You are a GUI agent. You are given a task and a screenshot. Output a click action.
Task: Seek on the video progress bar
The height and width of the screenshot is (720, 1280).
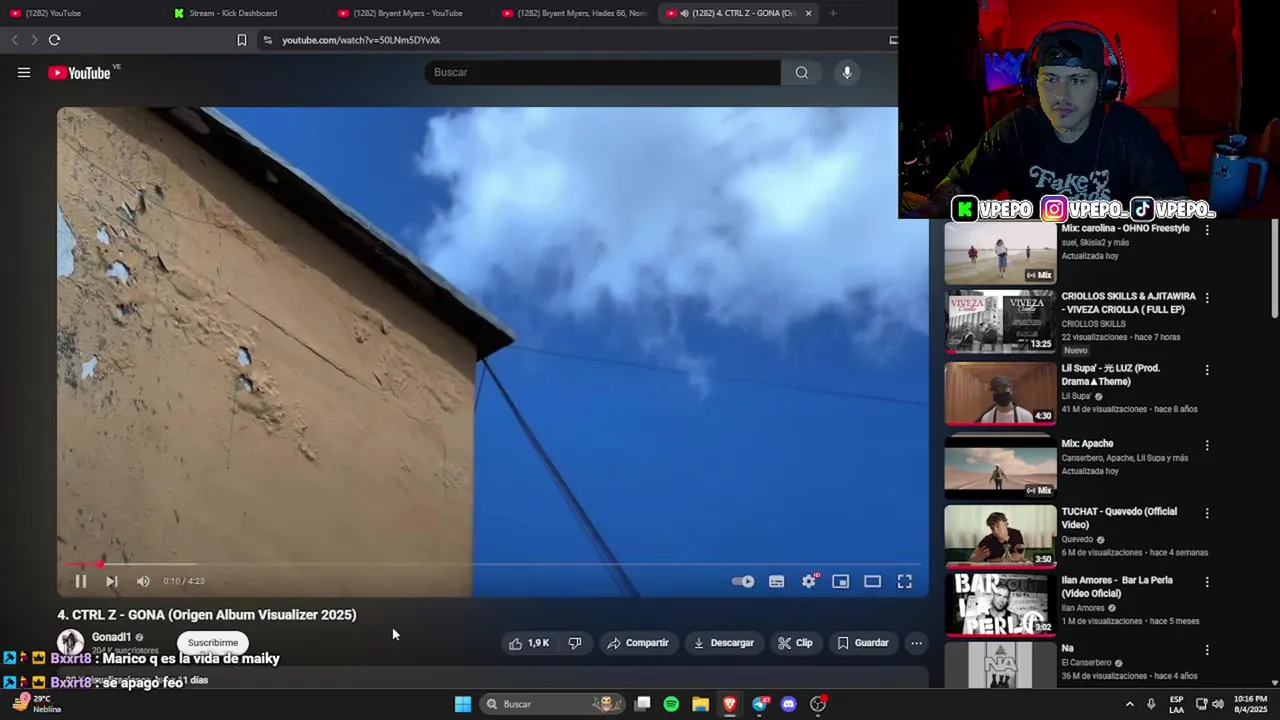492,565
